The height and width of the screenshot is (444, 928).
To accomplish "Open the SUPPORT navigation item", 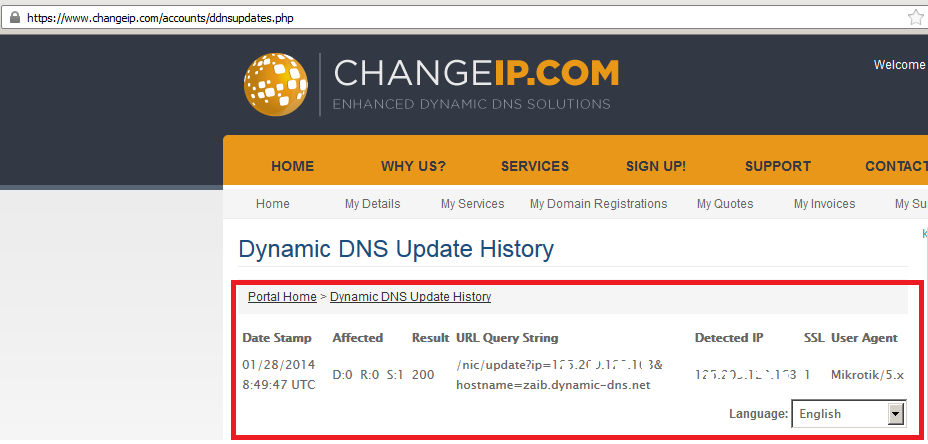I will 778,166.
